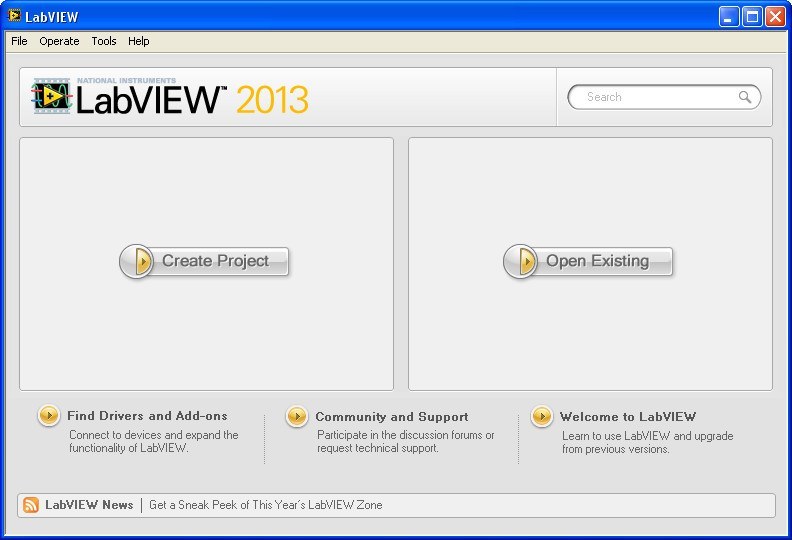Click the arrow icon on Create Project
Screen dimensions: 792x540
coord(136,261)
